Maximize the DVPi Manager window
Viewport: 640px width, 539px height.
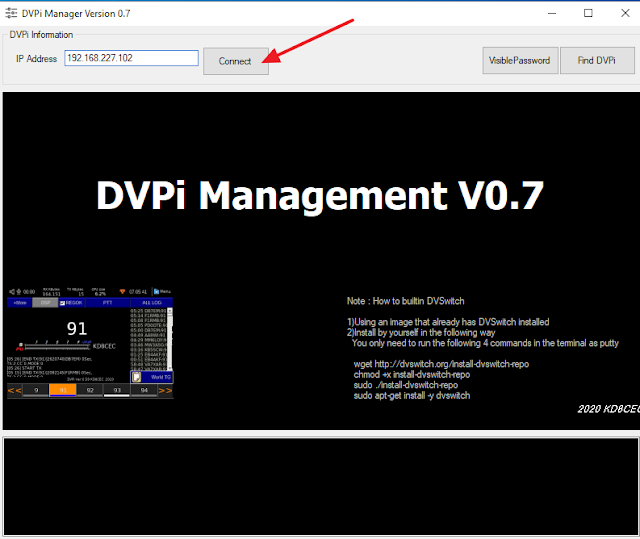588,13
